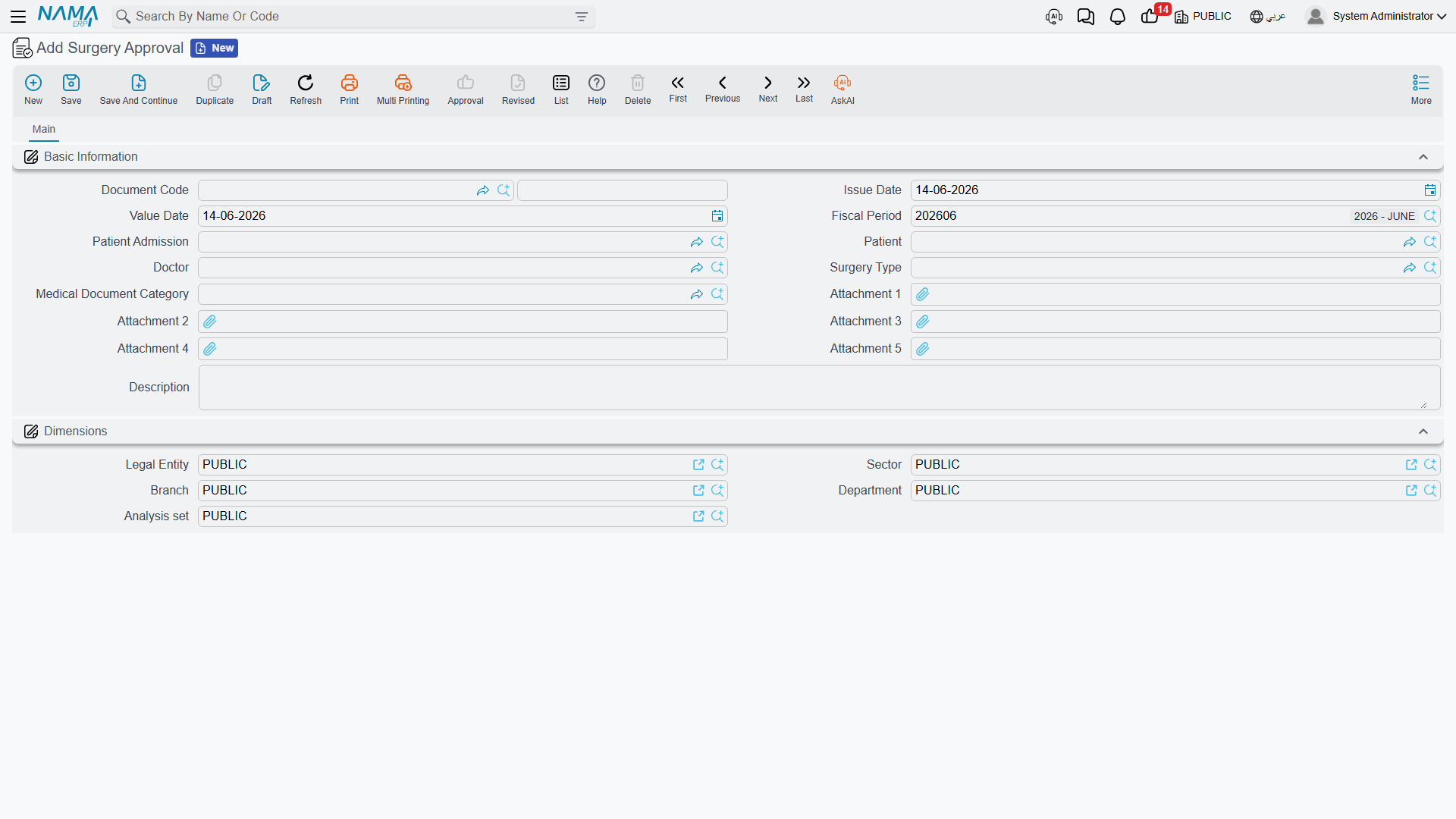
Task: Click the Revised toolbar icon
Action: coord(518,89)
